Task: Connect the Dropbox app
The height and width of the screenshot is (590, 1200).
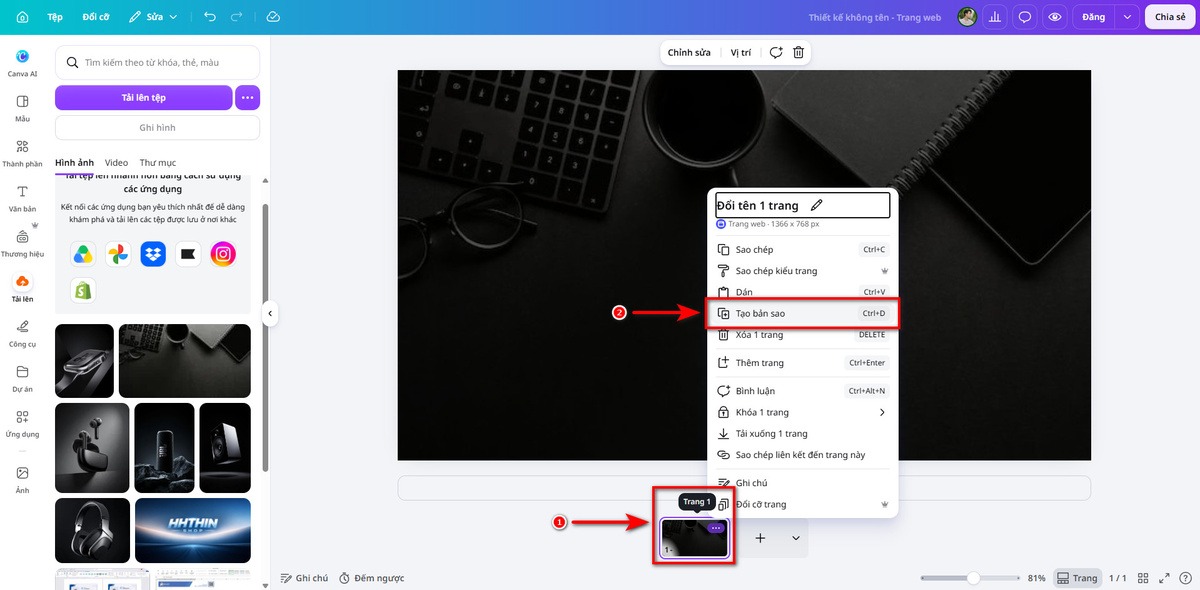Action: tap(153, 255)
